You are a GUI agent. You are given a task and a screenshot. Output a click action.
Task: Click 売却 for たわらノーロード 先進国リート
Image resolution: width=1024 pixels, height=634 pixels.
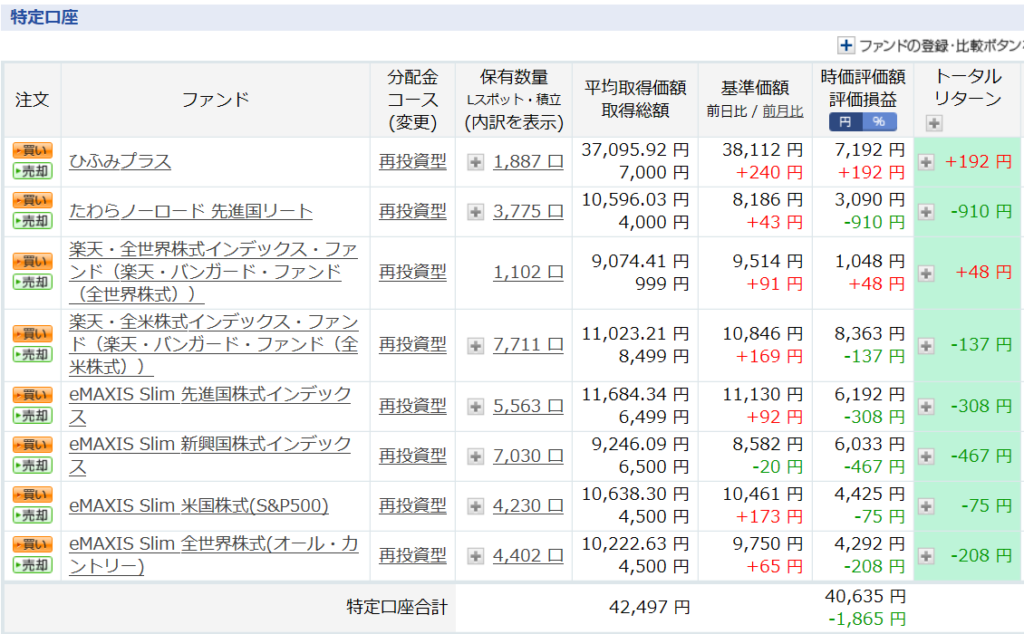32,221
